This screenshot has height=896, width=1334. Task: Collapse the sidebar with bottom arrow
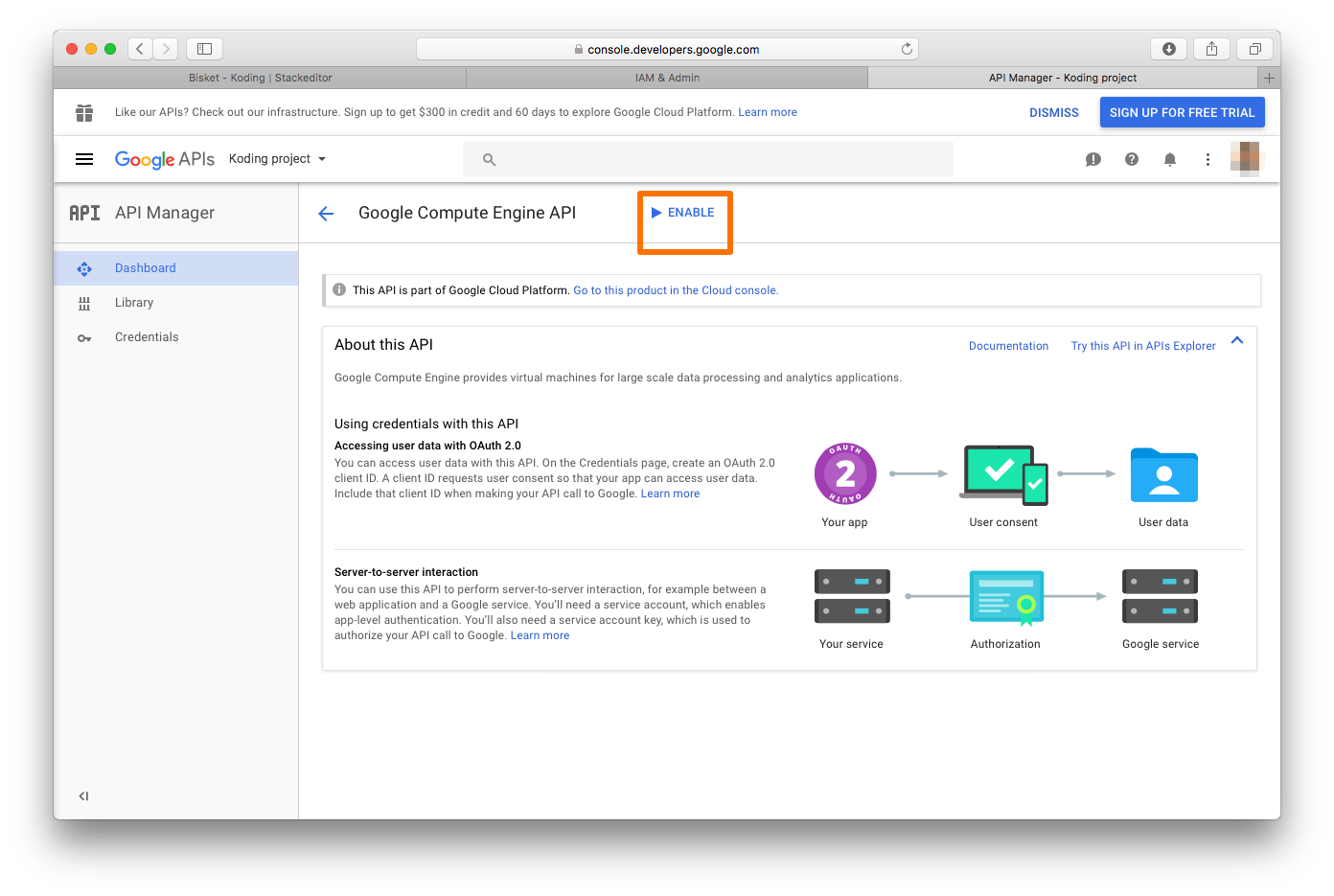(83, 796)
